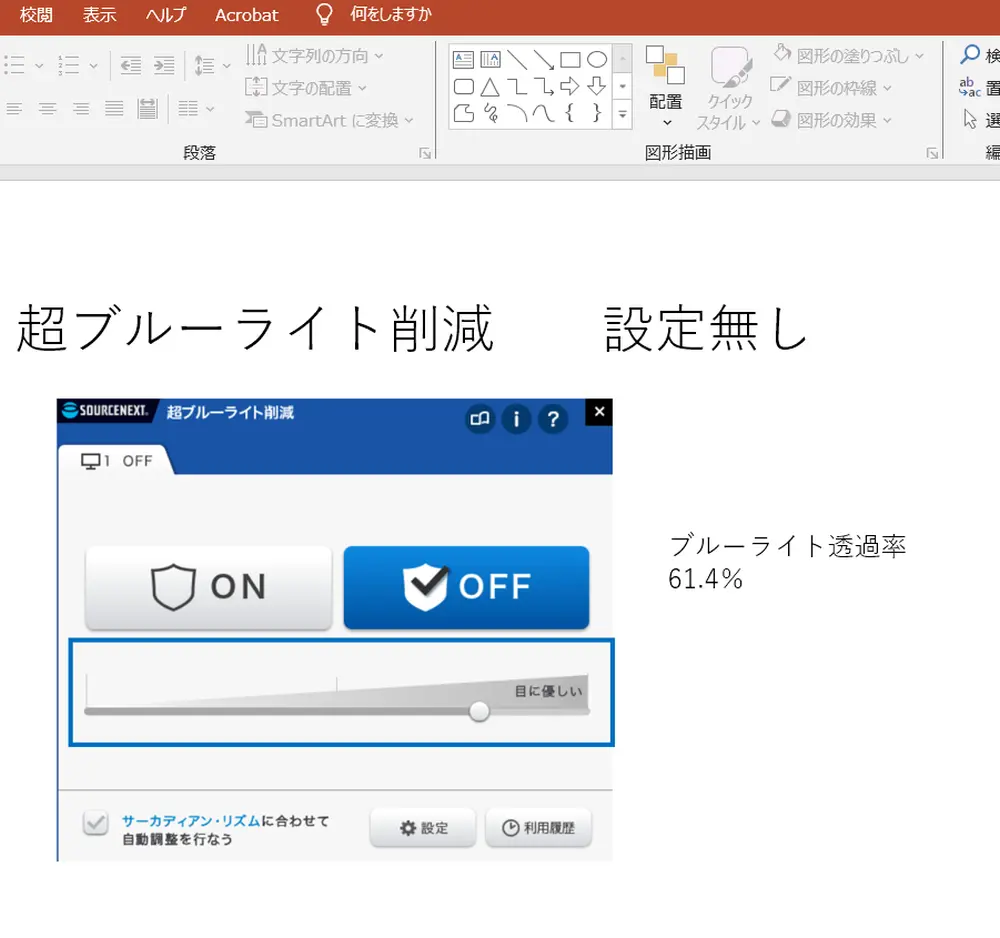Select the Rectangle shape in the shapes gallery
This screenshot has width=1000, height=938.
point(570,60)
